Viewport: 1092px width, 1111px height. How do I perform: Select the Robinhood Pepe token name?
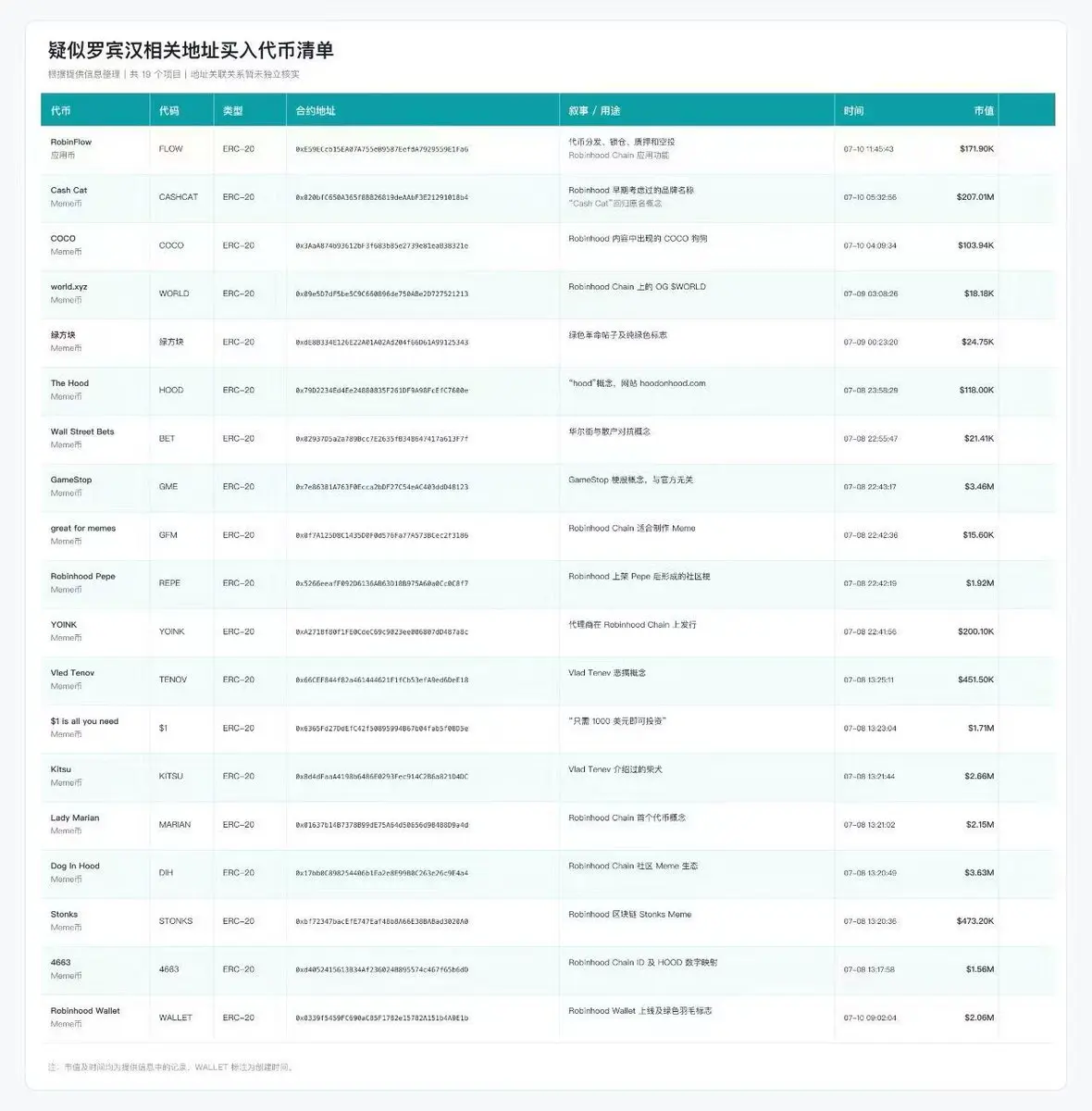tap(83, 576)
